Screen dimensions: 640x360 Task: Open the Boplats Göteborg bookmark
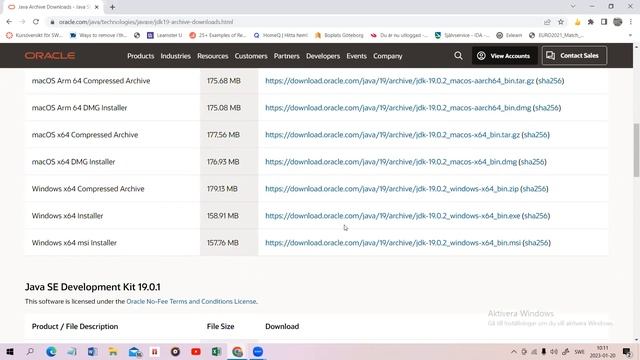[x=339, y=36]
